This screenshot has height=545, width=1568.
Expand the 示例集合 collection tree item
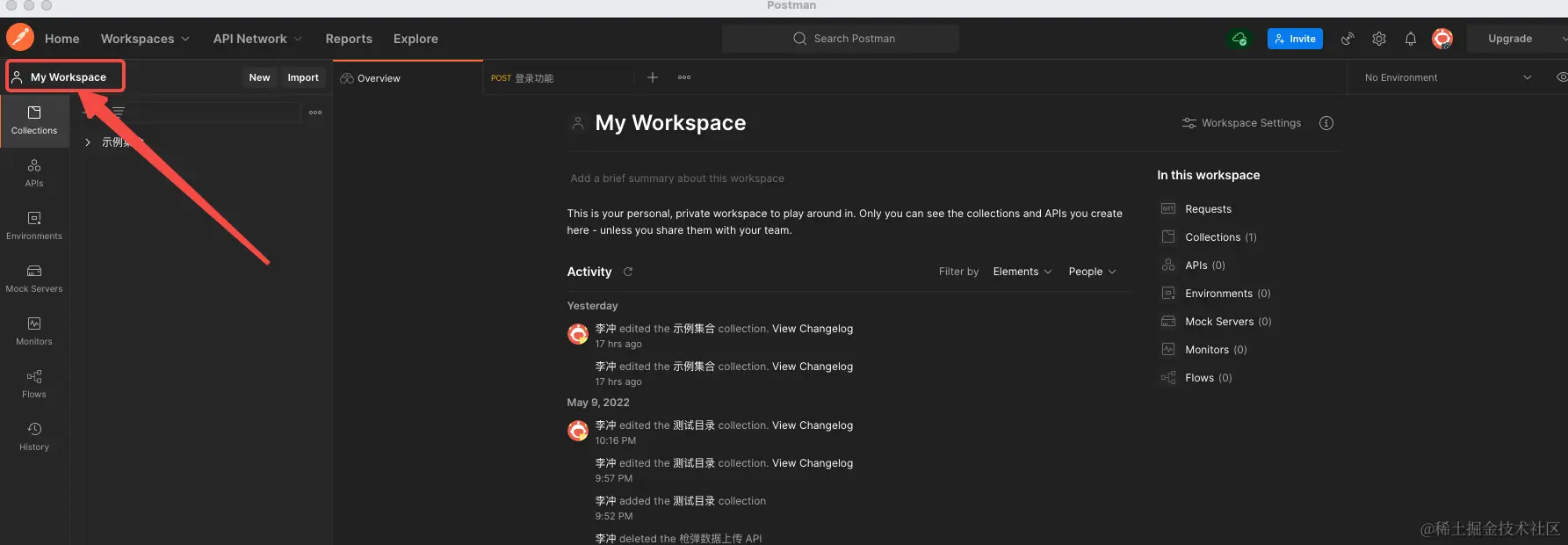point(88,142)
